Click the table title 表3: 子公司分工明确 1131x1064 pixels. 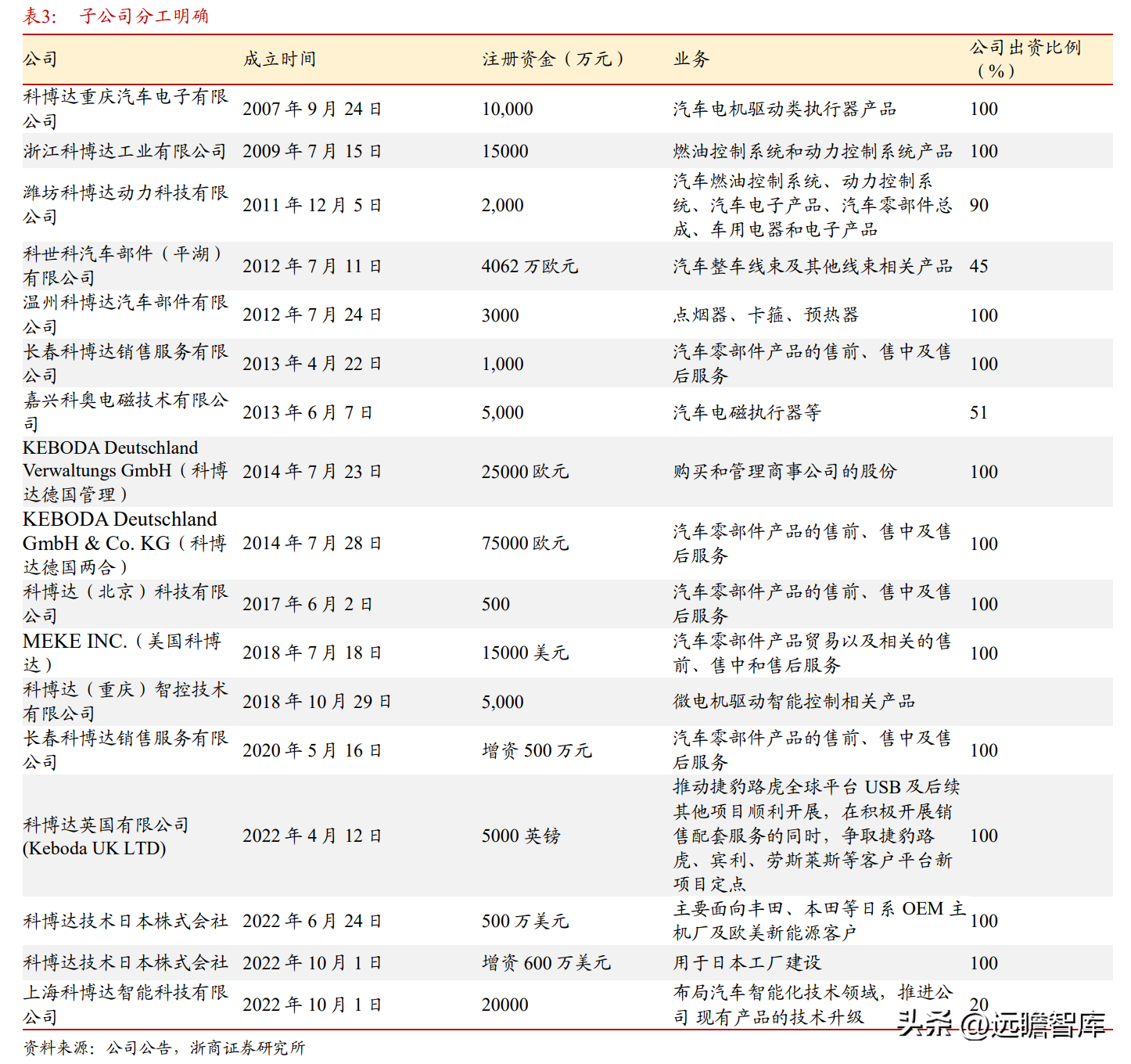tap(116, 16)
